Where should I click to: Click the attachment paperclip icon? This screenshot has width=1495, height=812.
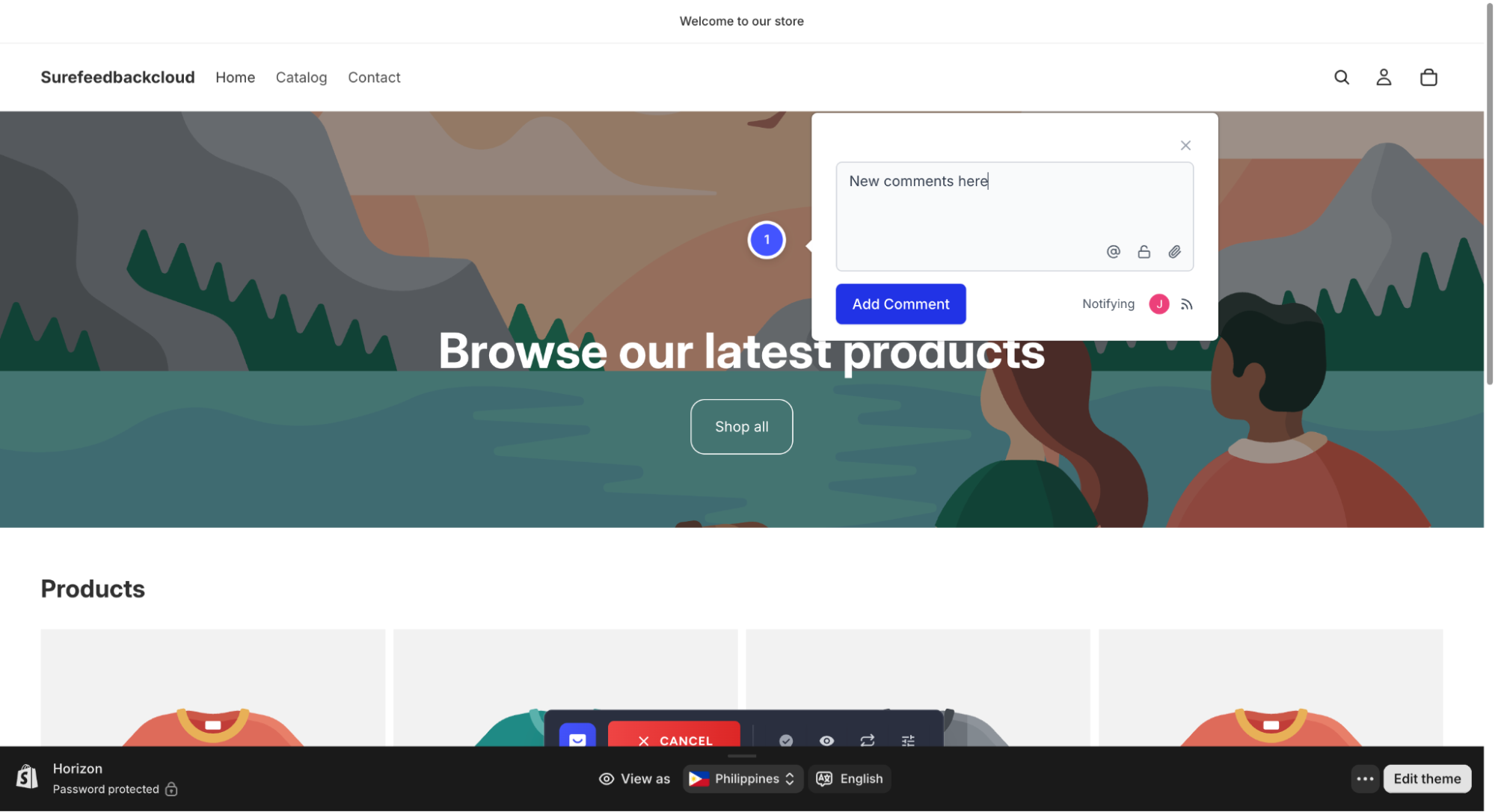point(1174,252)
